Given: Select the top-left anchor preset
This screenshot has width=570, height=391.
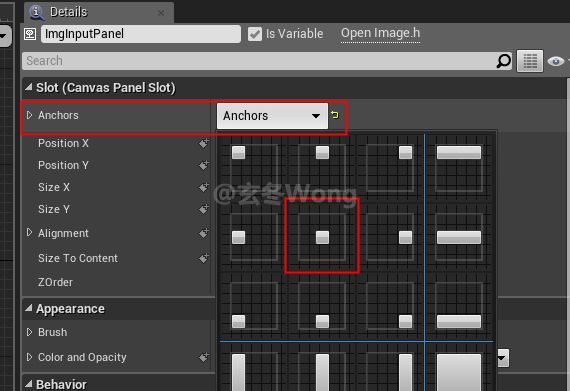Looking at the screenshot, I should click(x=254, y=168).
